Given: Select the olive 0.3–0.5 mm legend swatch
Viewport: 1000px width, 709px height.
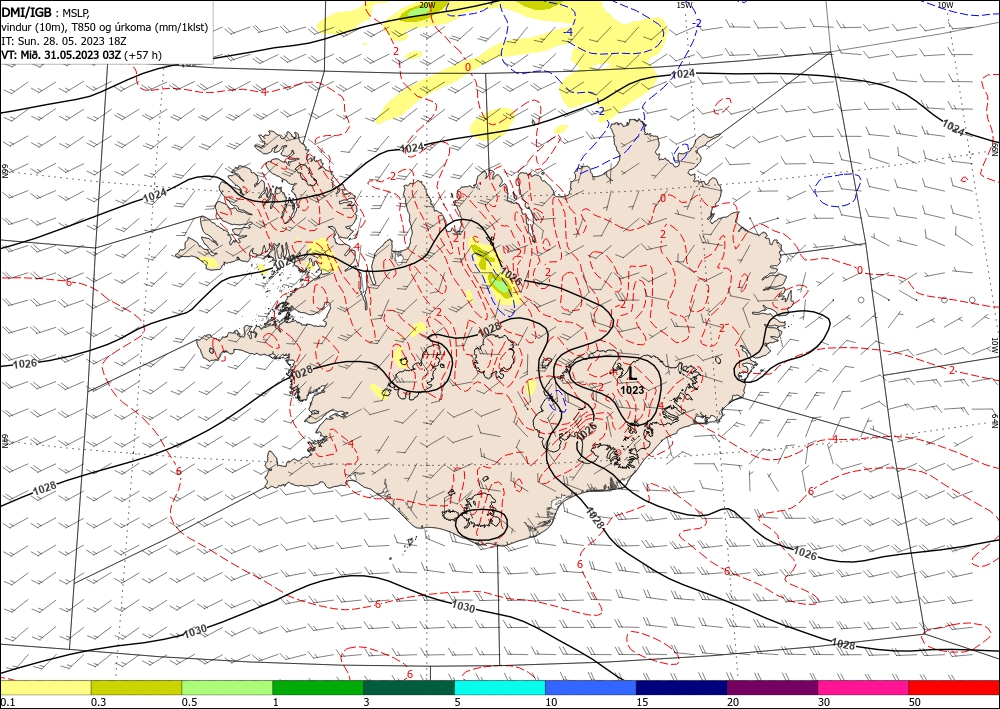Looking at the screenshot, I should (x=136, y=687).
